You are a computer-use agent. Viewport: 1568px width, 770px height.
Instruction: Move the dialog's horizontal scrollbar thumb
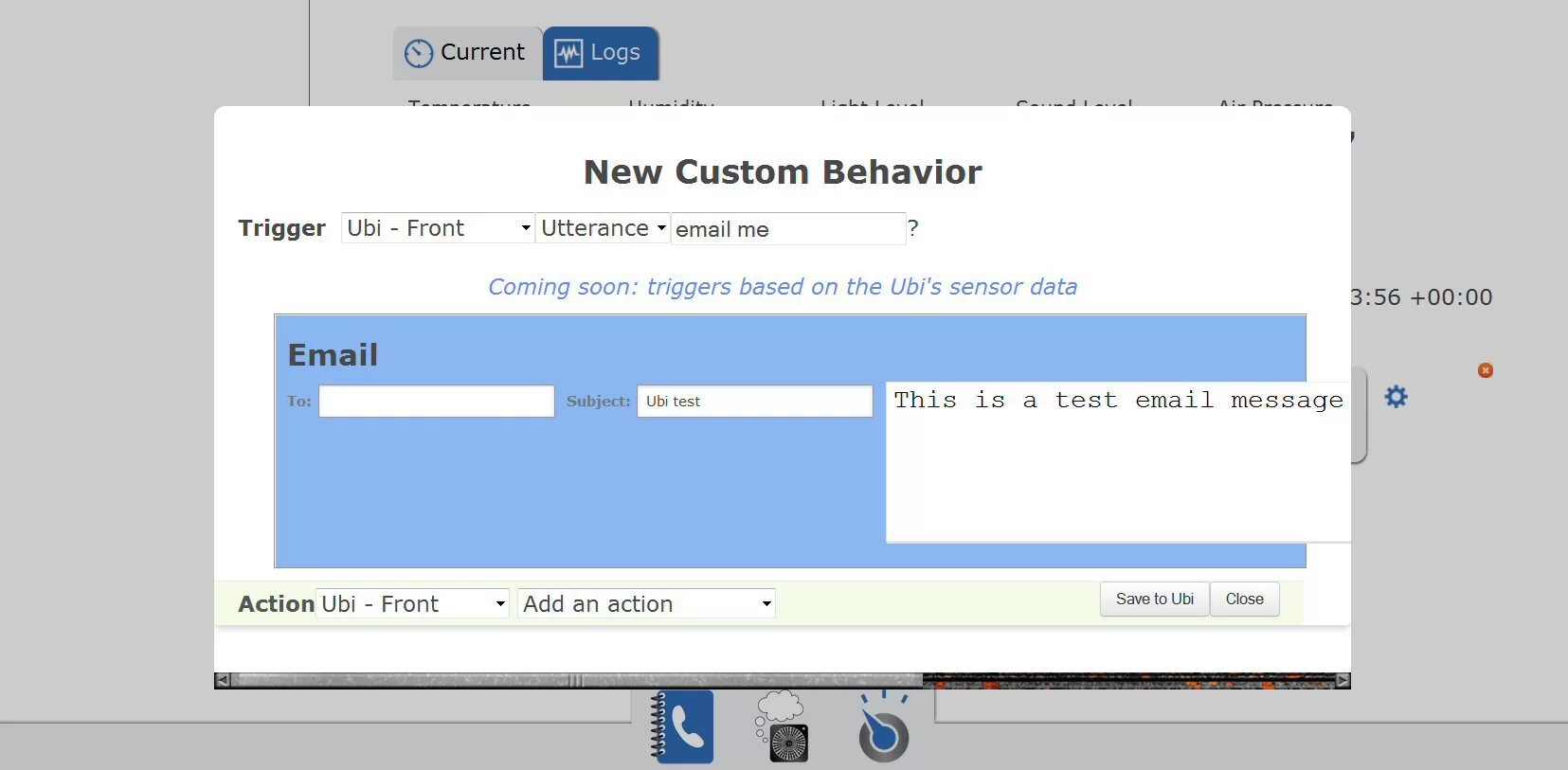click(x=576, y=680)
